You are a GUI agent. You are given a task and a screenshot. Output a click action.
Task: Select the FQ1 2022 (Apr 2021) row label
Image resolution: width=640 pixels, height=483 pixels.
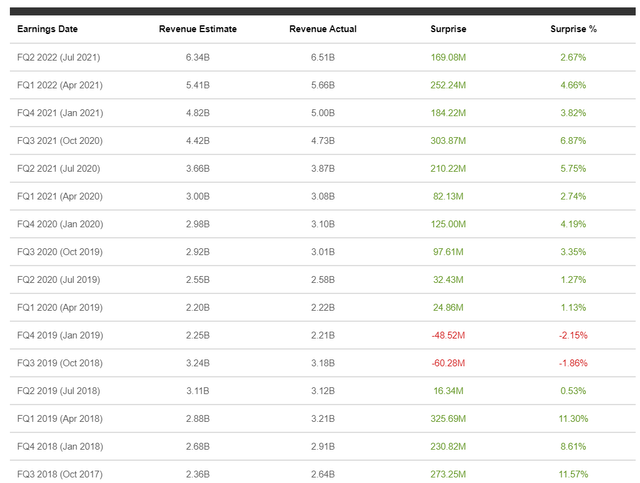coord(60,85)
